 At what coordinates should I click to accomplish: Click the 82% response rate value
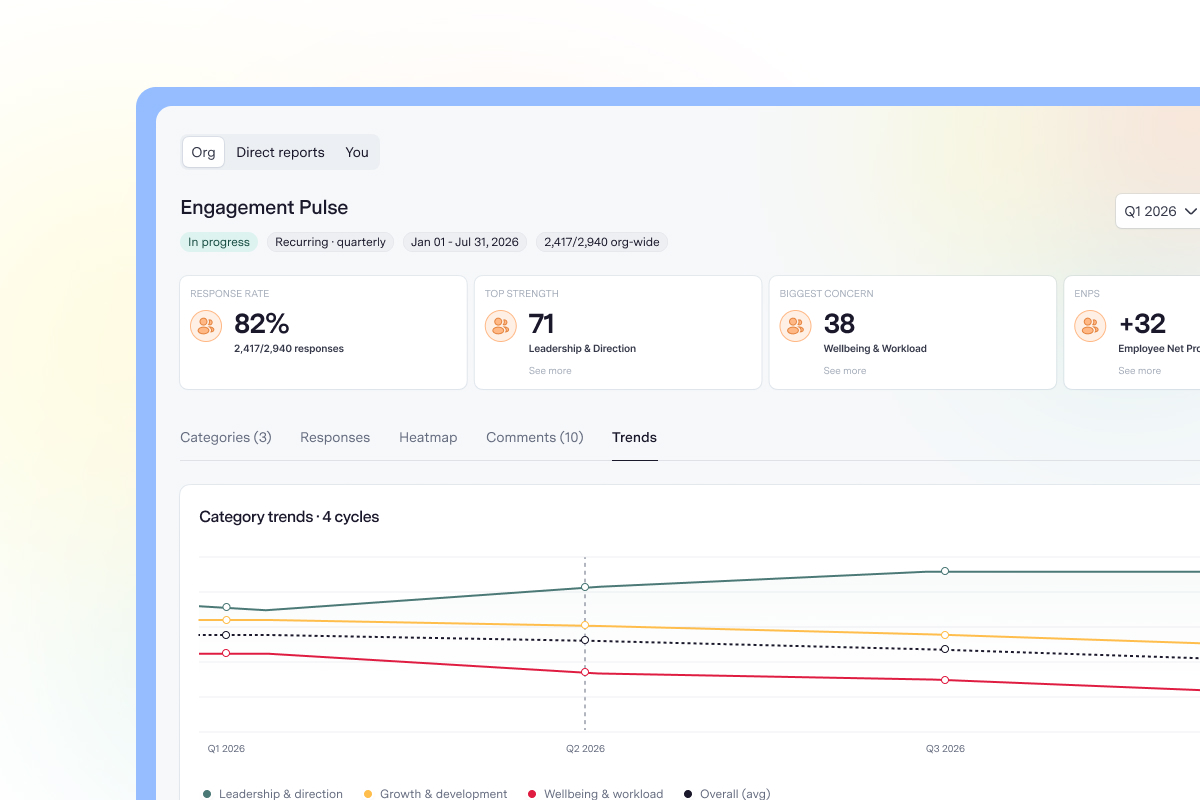click(262, 324)
